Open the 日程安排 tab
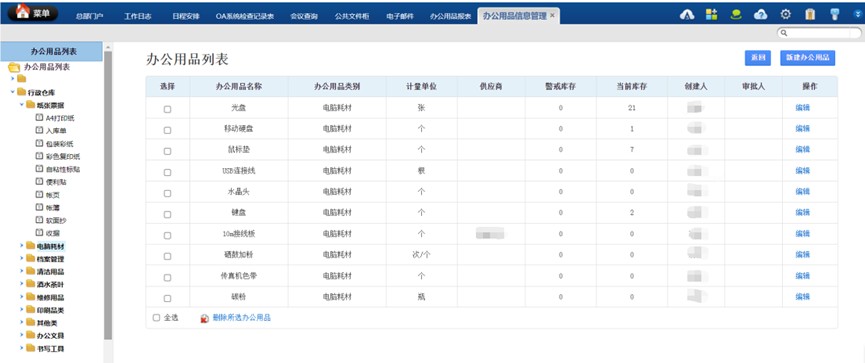This screenshot has height=363, width=865. [x=186, y=17]
